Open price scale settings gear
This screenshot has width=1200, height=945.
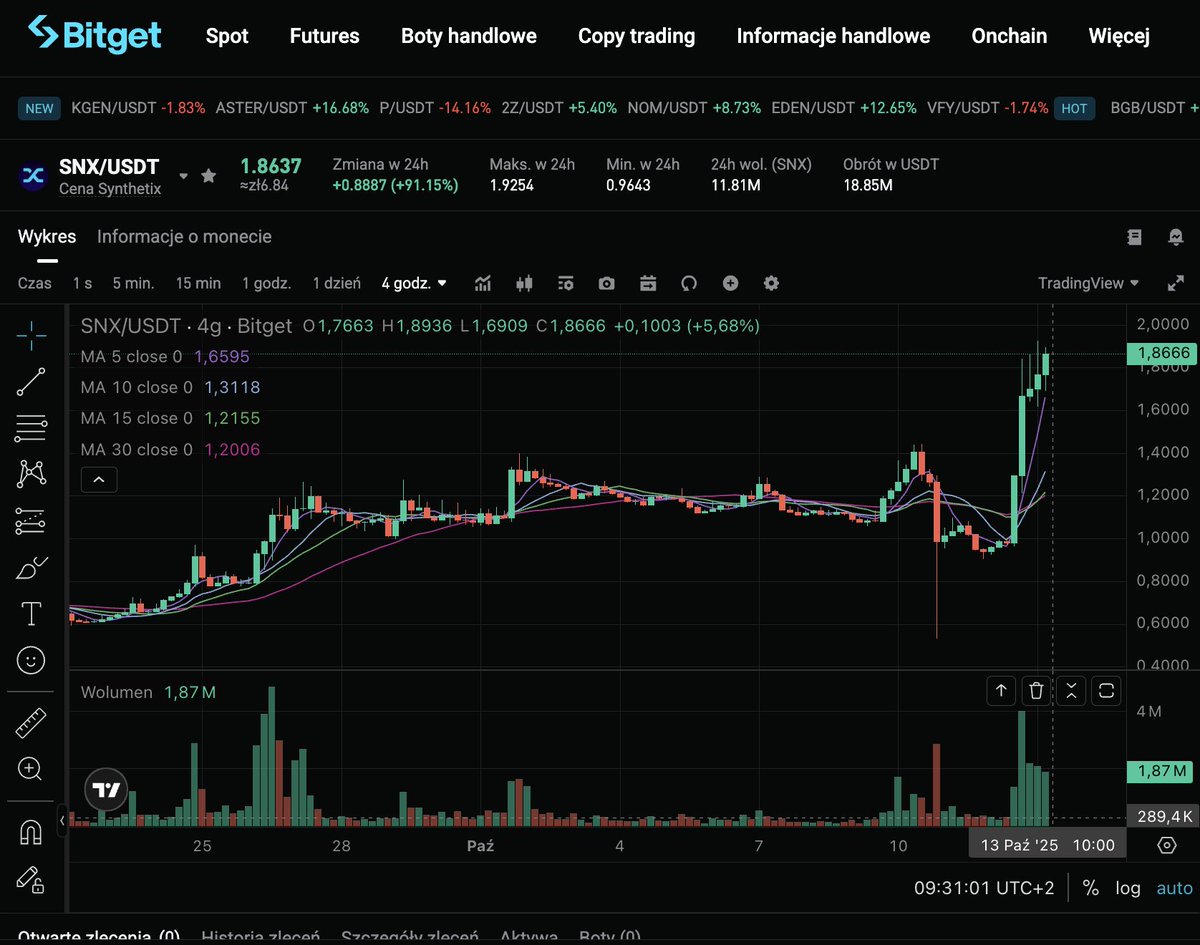(x=1166, y=845)
